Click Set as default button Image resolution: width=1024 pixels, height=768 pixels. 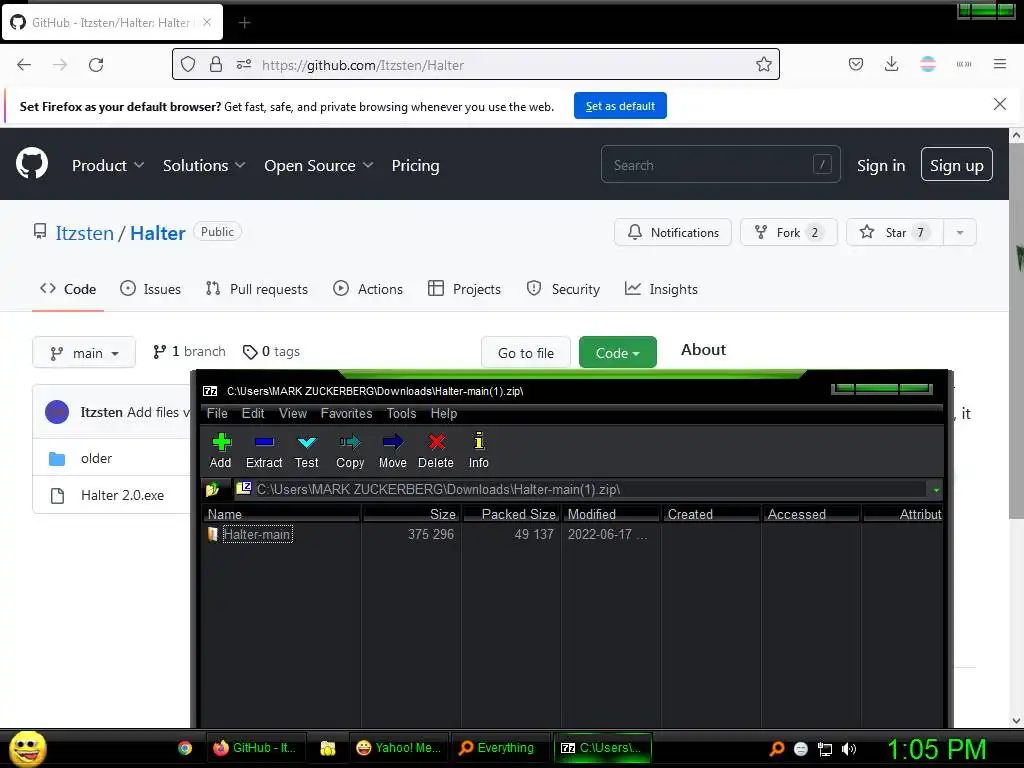pyautogui.click(x=620, y=106)
